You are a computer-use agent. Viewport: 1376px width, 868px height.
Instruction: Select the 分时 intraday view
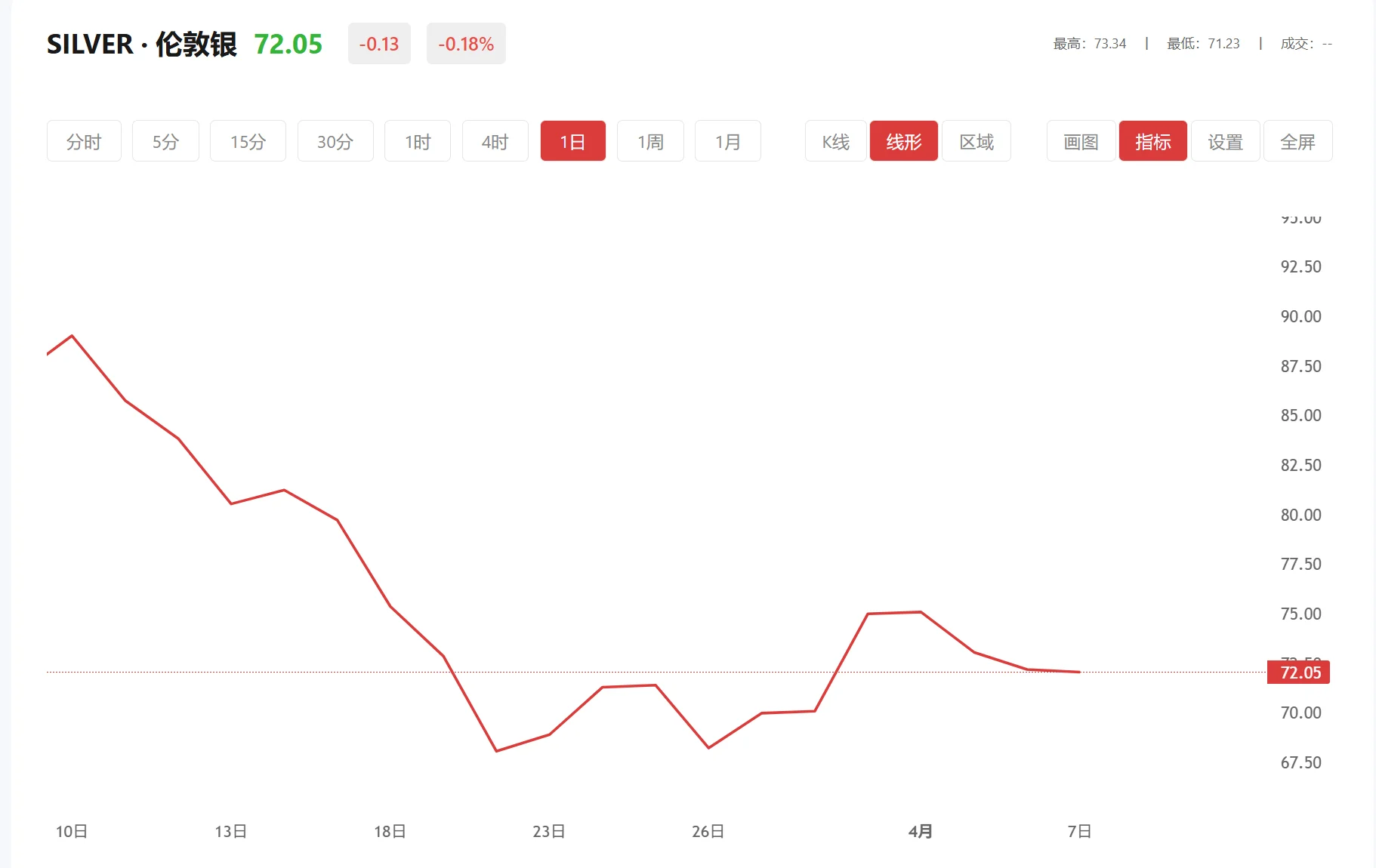pos(83,140)
